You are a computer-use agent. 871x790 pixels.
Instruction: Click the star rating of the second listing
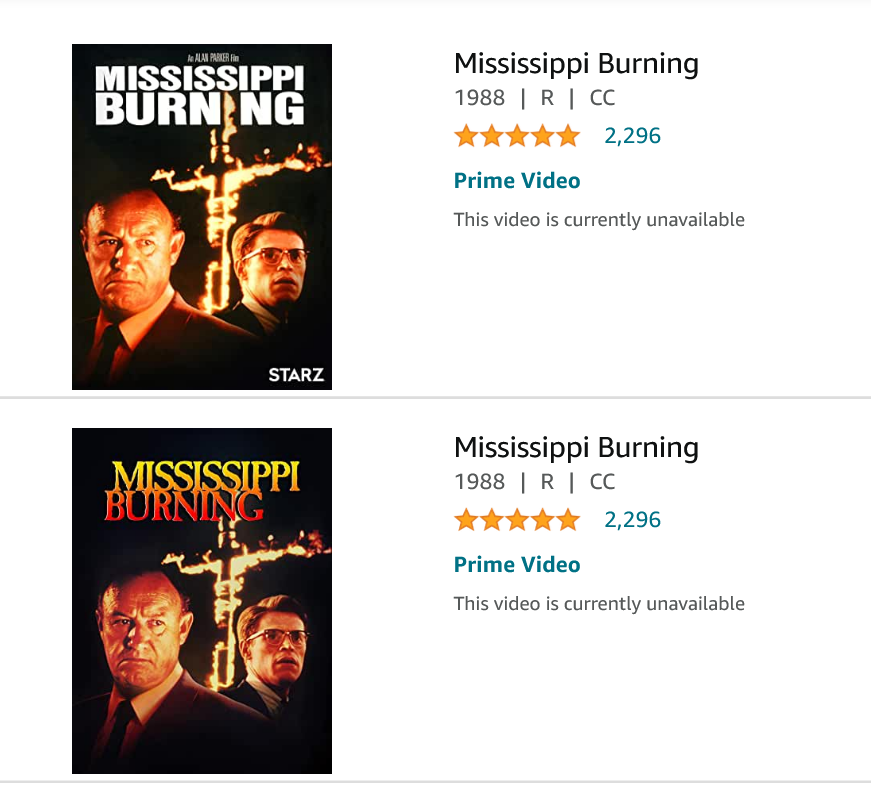pos(517,520)
